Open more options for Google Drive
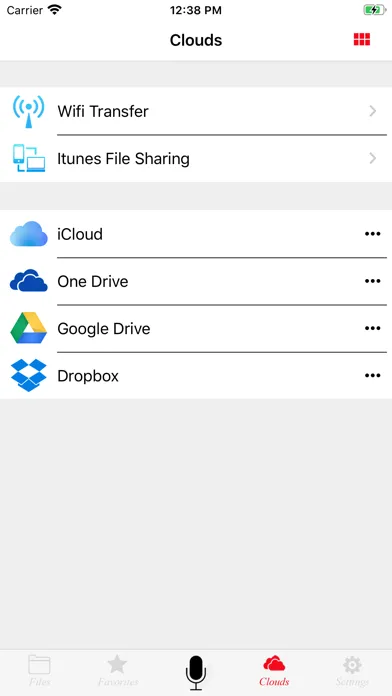This screenshot has width=392, height=696. pyautogui.click(x=372, y=328)
